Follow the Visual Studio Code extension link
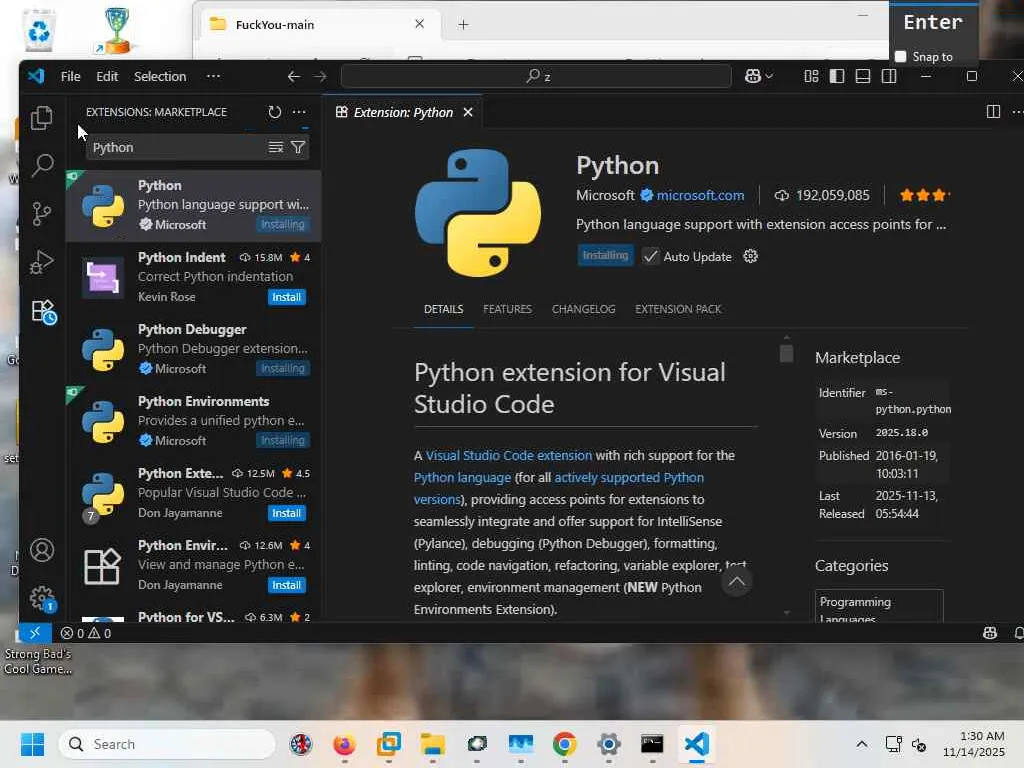 click(x=509, y=455)
